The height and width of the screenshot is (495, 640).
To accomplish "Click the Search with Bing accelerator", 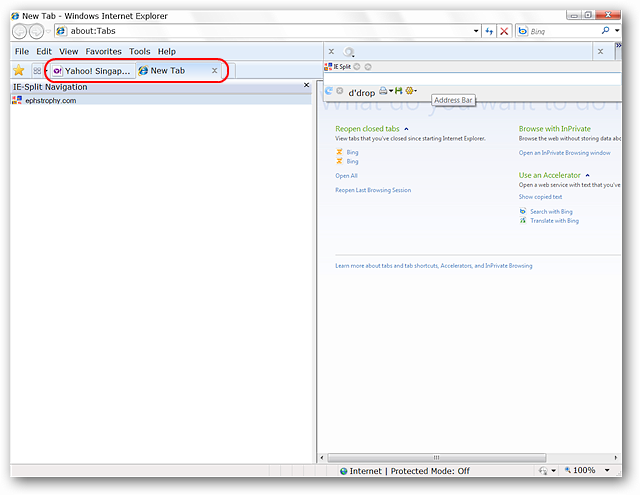I will click(x=551, y=211).
